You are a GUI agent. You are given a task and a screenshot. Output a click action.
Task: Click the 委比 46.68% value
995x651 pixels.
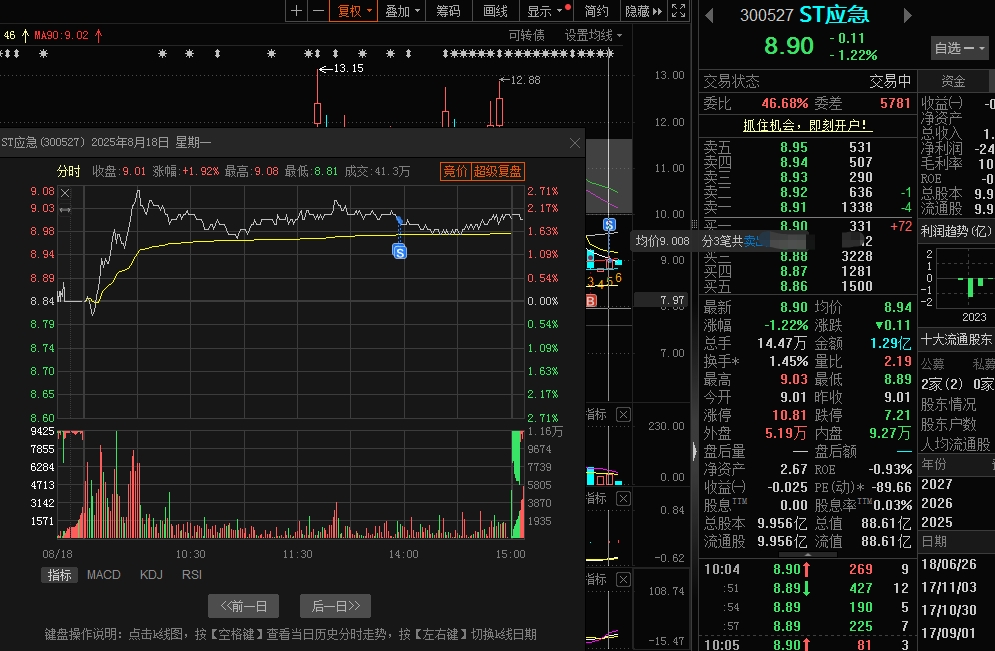[x=784, y=103]
